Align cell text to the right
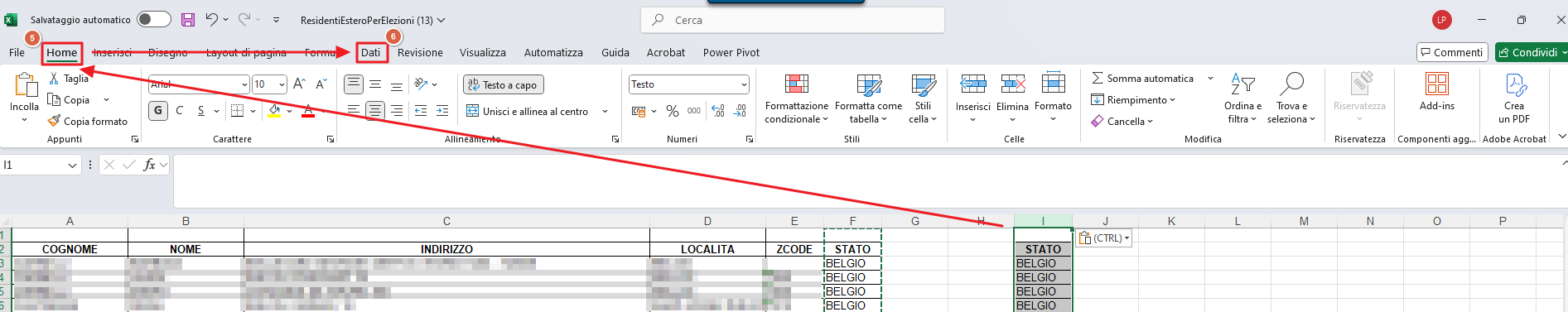The image size is (1568, 312). (x=397, y=111)
